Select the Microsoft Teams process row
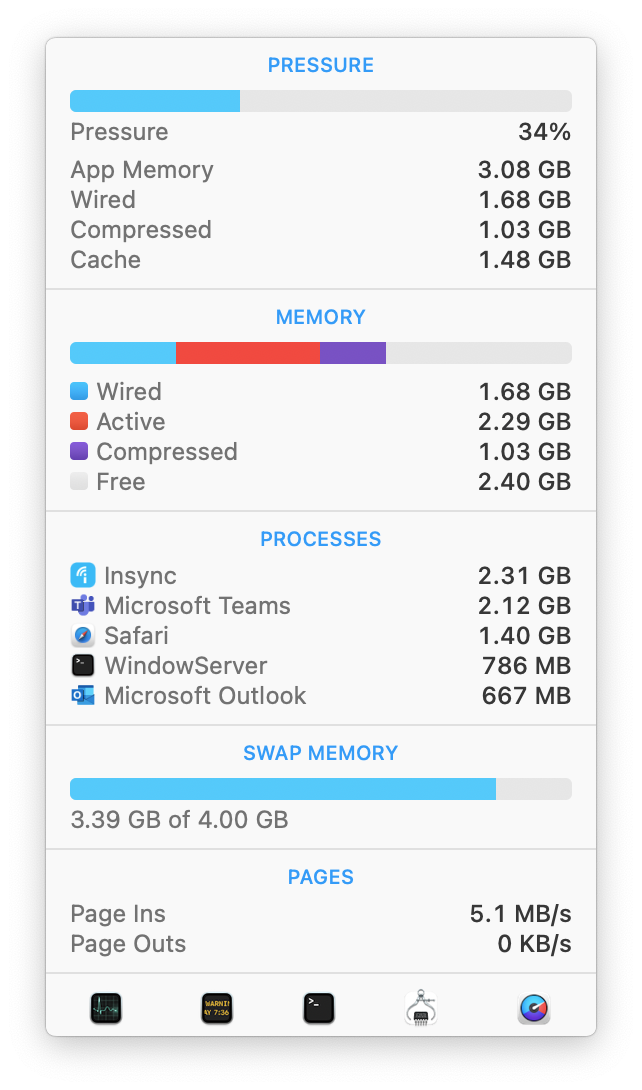Screen dimensions: 642x1090 [x=320, y=605]
